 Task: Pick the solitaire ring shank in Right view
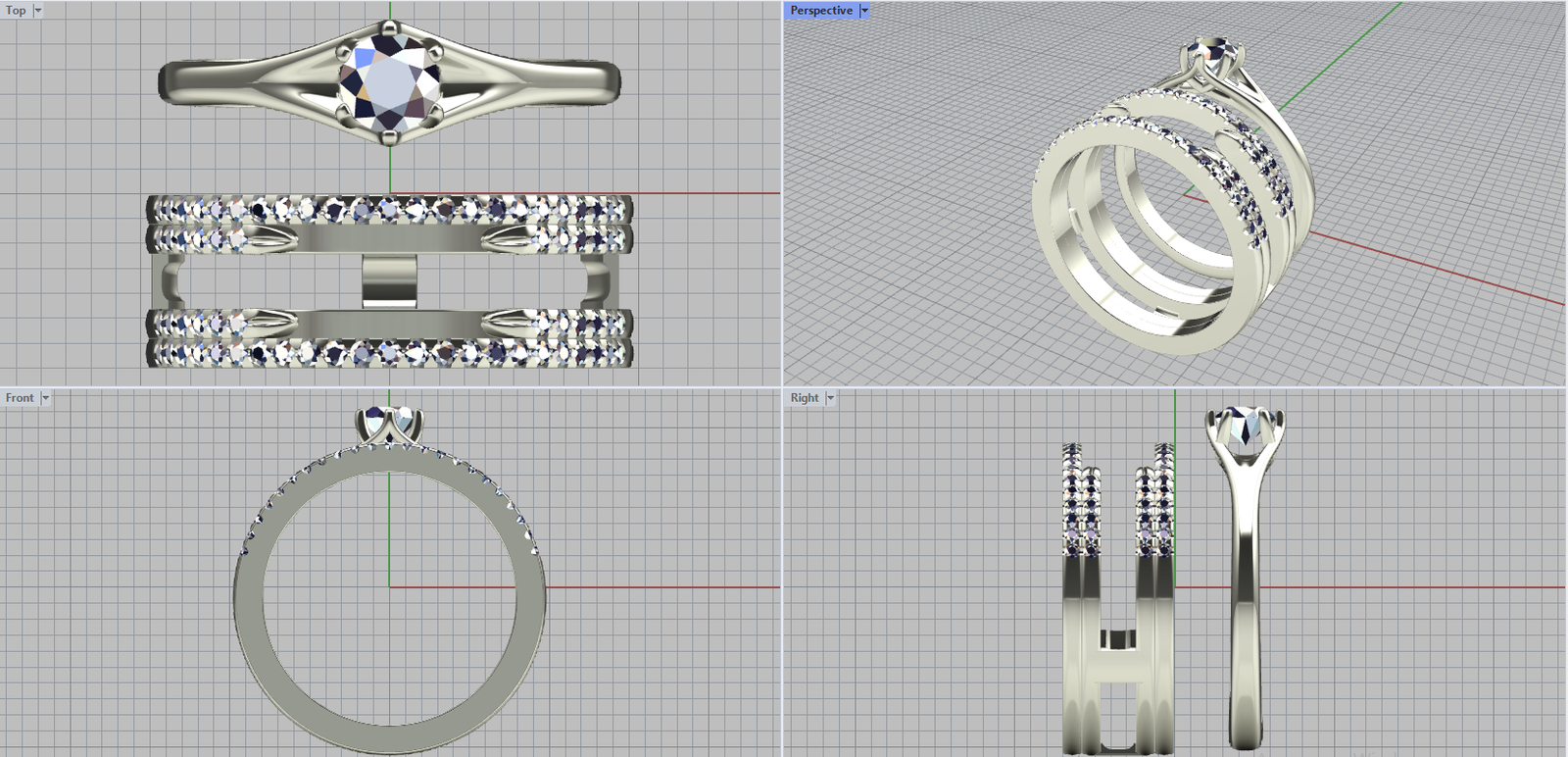pyautogui.click(x=1245, y=608)
